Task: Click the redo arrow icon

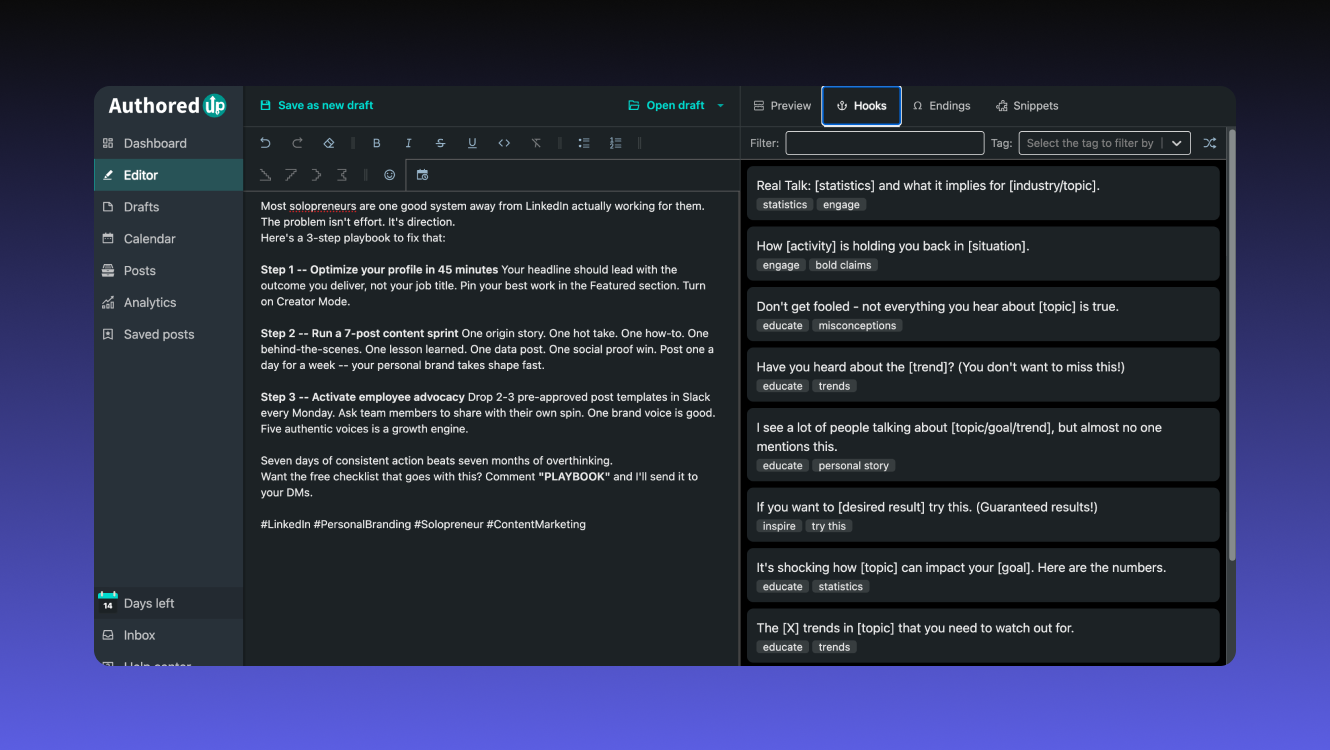Action: 297,143
